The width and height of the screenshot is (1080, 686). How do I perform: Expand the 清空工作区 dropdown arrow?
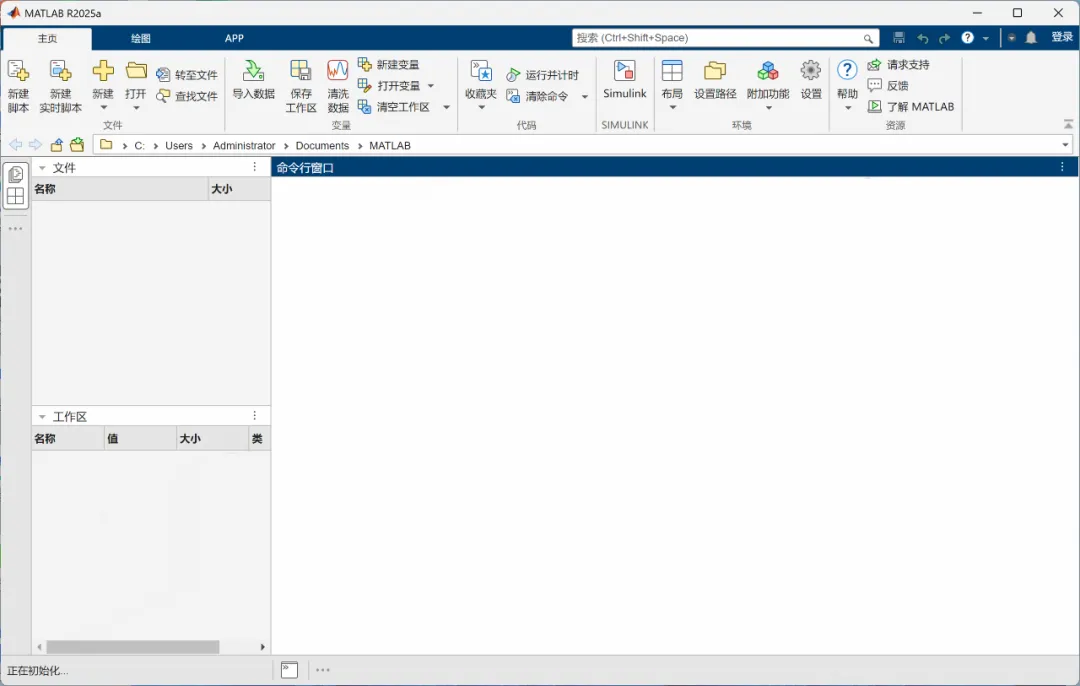click(x=446, y=107)
